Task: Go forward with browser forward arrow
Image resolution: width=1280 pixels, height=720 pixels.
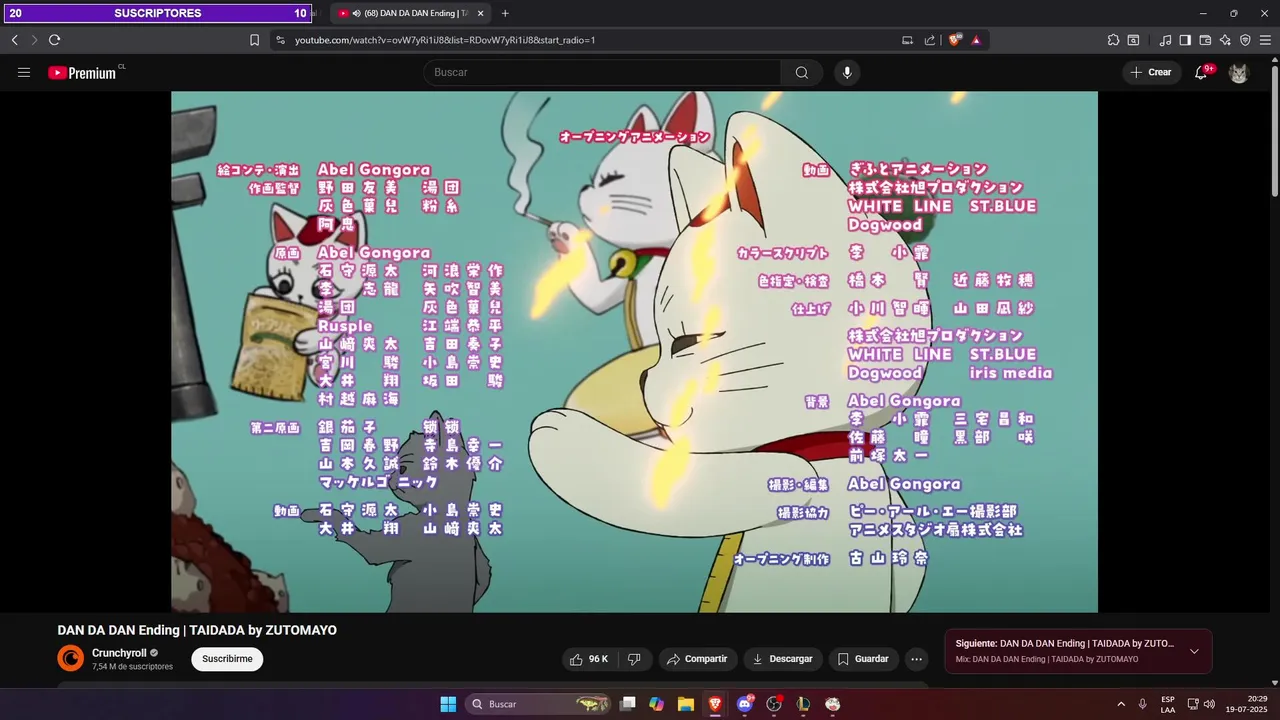Action: pos(33,40)
